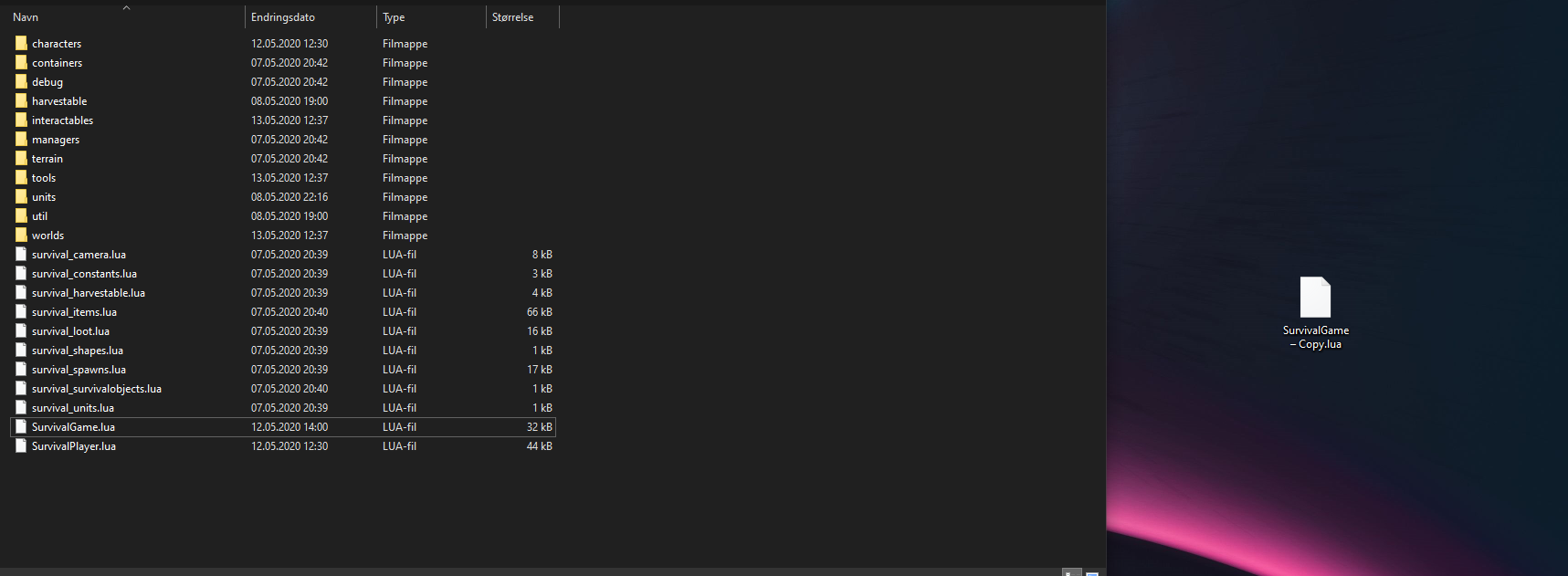Select the managers folder icon

pyautogui.click(x=21, y=139)
